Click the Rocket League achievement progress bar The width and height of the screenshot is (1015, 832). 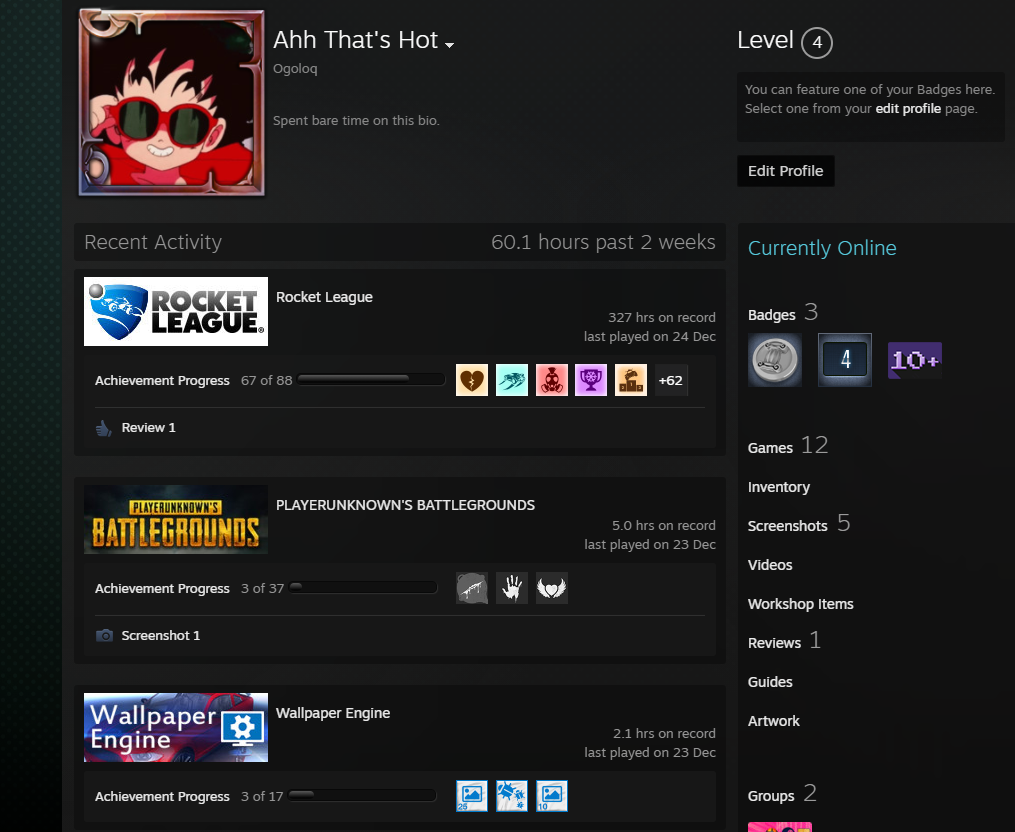click(371, 379)
